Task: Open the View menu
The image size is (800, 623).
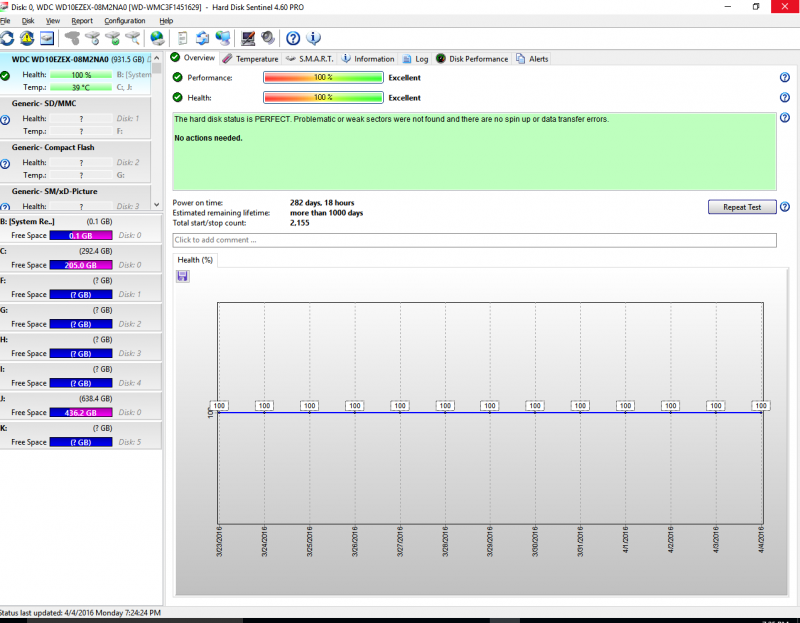Action: pyautogui.click(x=53, y=21)
